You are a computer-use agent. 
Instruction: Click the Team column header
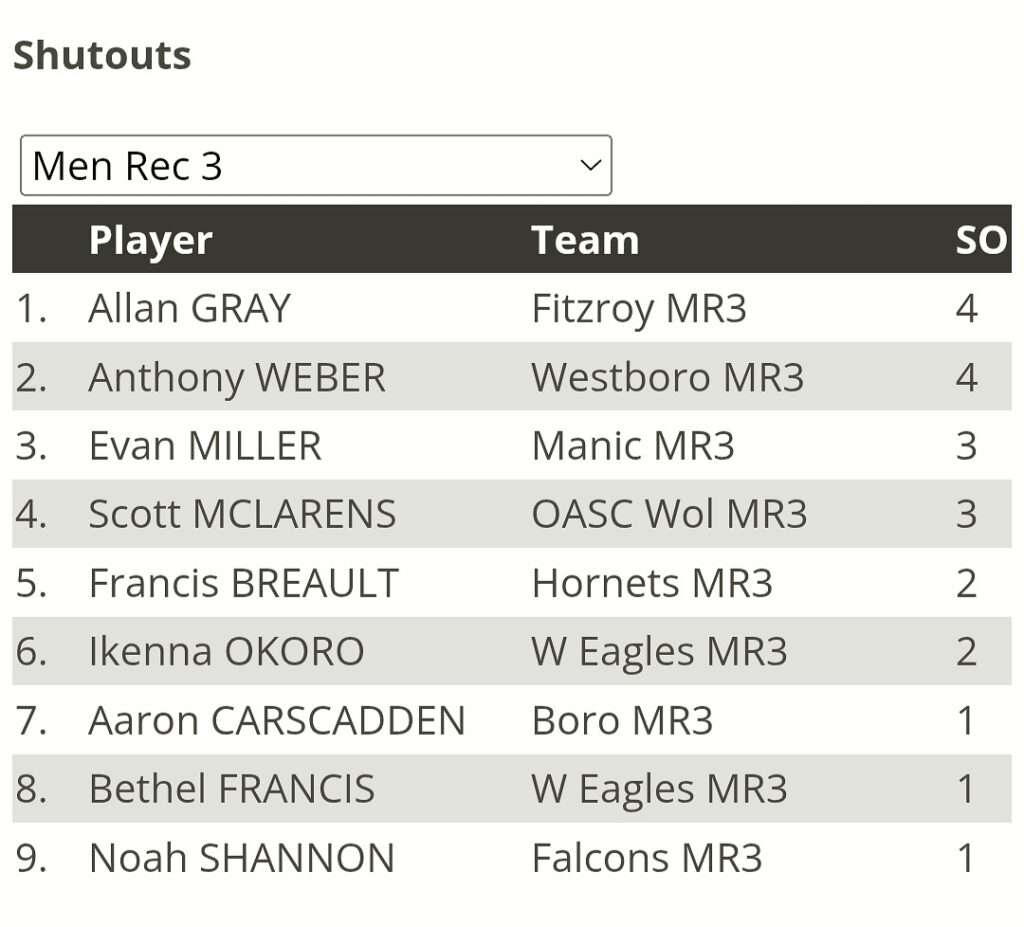pyautogui.click(x=585, y=240)
